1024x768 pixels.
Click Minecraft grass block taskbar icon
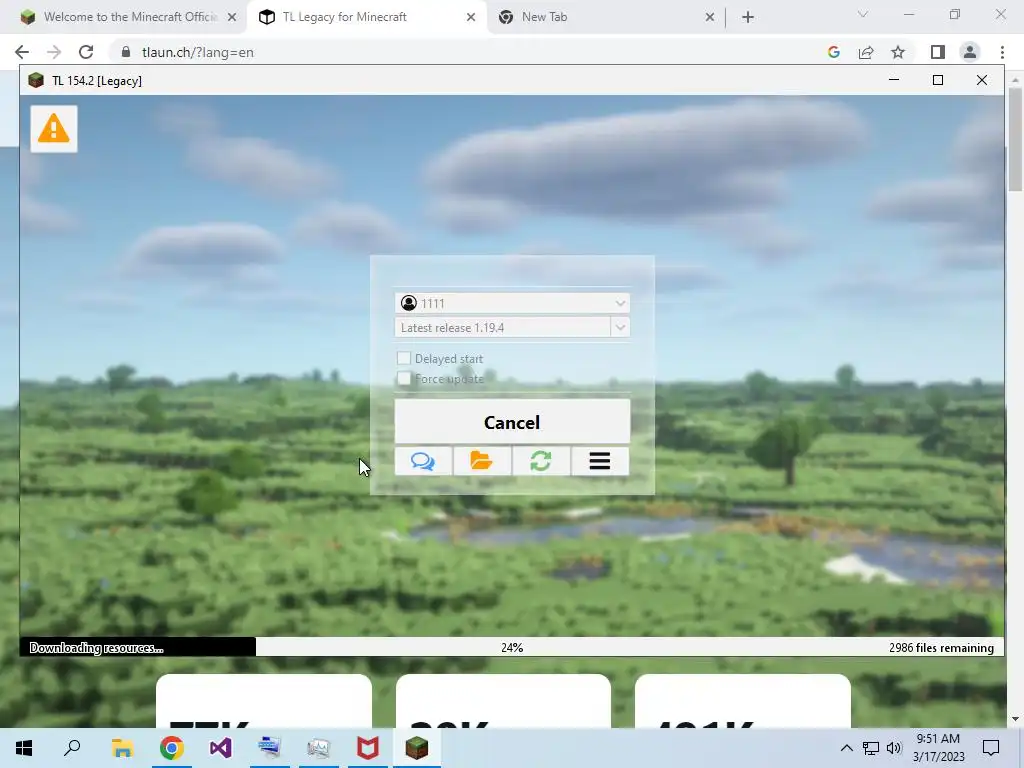coord(417,748)
